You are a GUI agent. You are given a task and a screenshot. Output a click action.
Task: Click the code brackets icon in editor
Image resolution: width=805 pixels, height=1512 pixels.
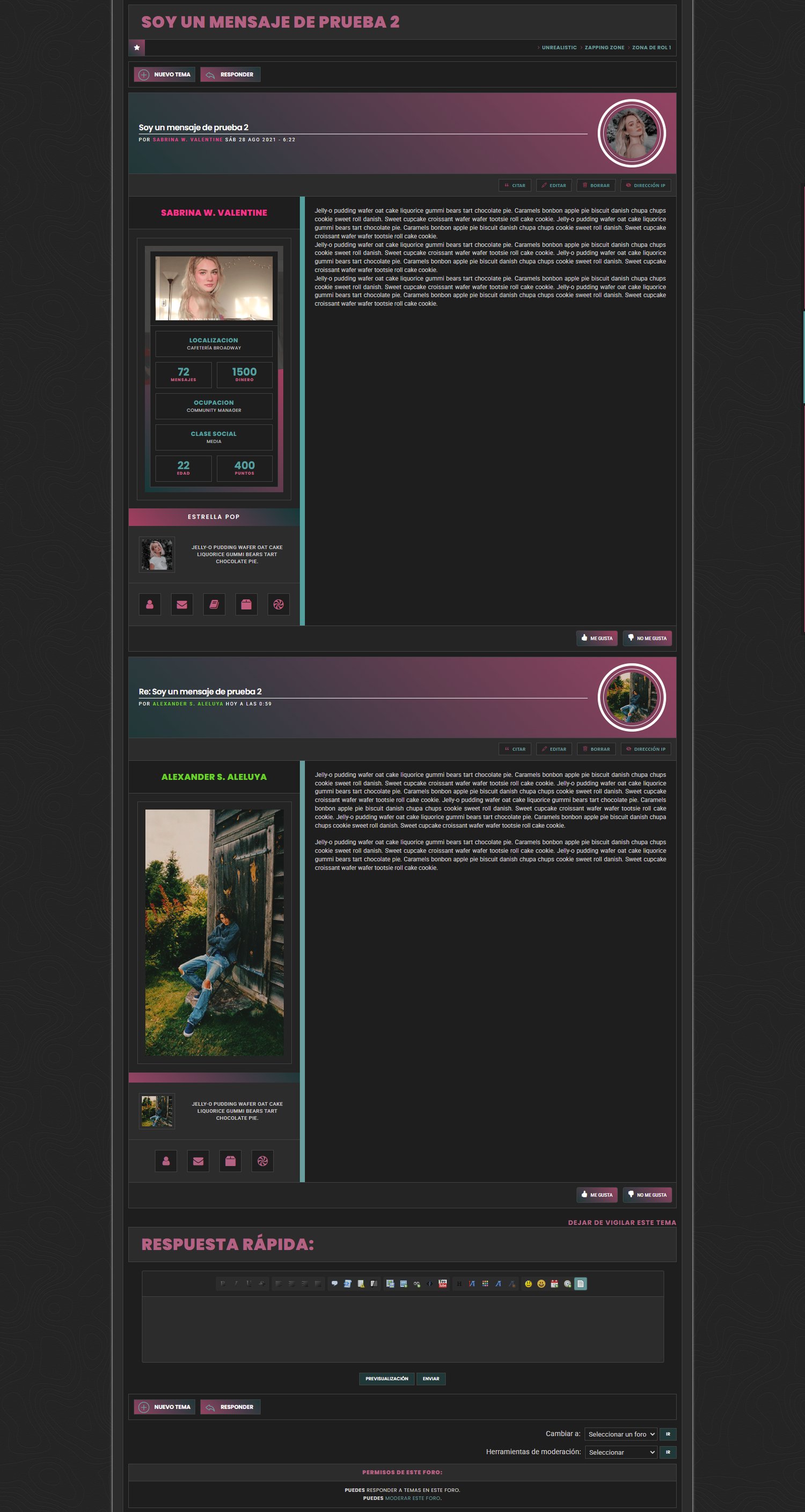[430, 1284]
